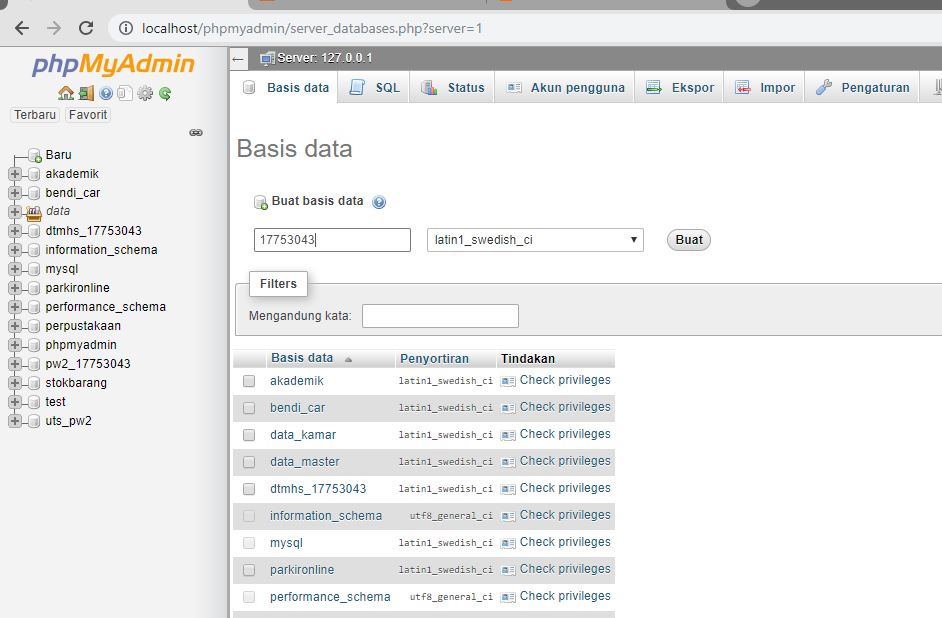Screen dimensions: 942x618
Task: Open the collation dropdown showing latin1_swedish_ci
Action: coord(534,239)
